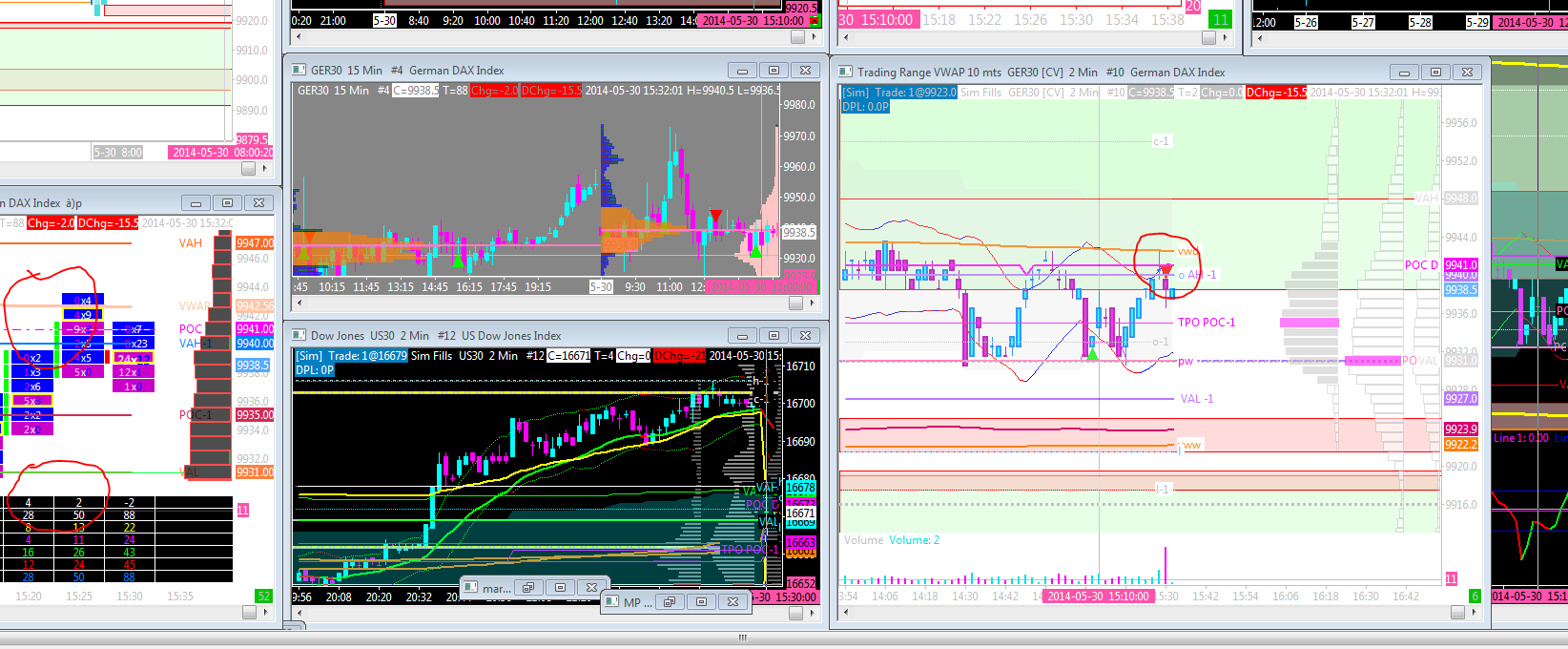
Task: Click the 9947.00 VAH price label
Action: pos(255,243)
